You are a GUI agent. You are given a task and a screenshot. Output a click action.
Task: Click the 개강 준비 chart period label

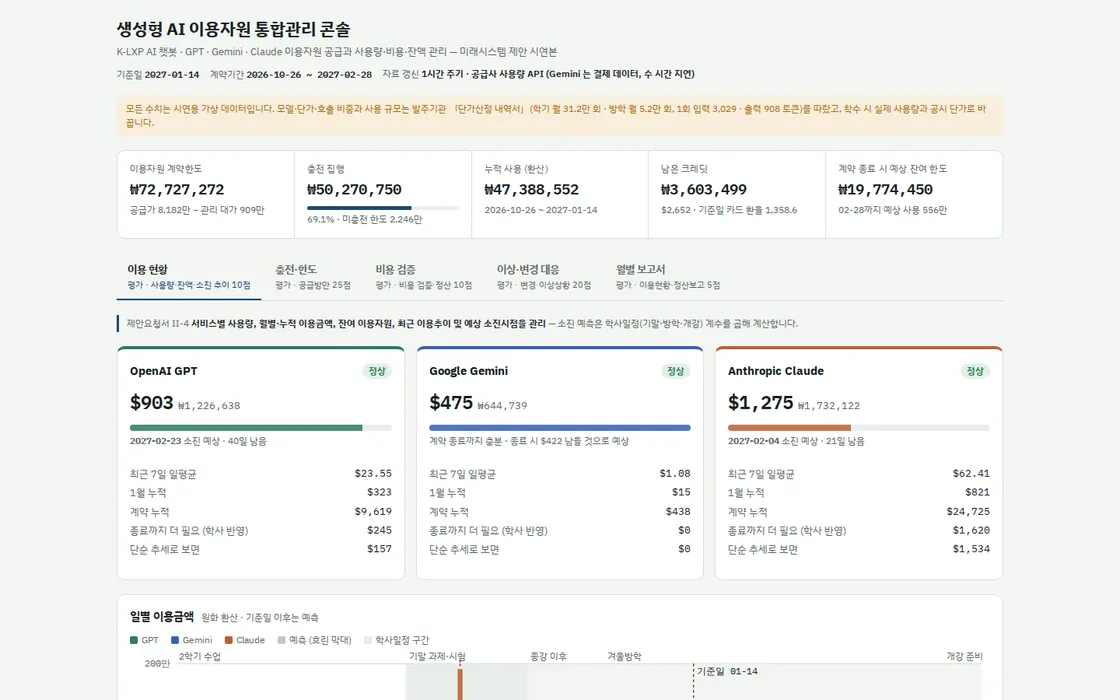tap(964, 656)
